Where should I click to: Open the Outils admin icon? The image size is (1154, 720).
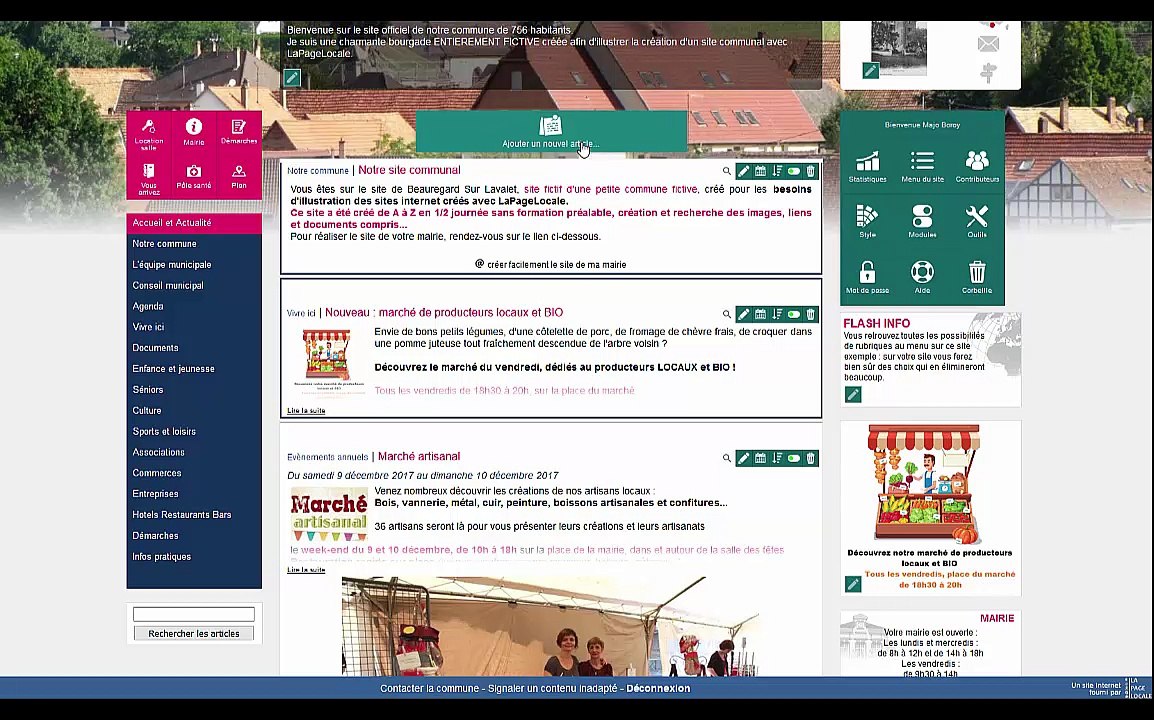tap(977, 222)
